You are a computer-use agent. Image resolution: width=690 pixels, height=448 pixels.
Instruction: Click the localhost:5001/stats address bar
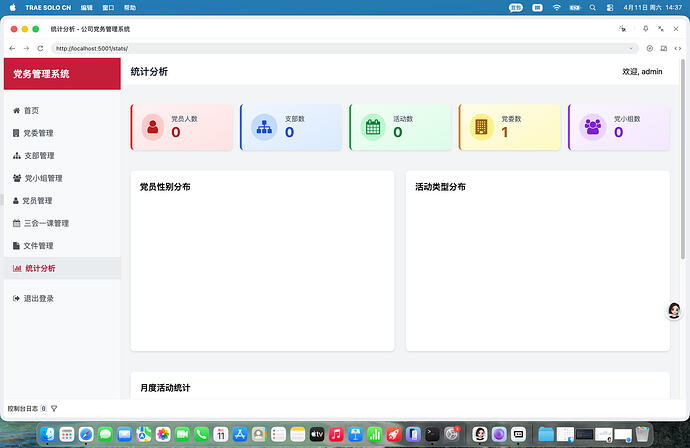pyautogui.click(x=345, y=48)
